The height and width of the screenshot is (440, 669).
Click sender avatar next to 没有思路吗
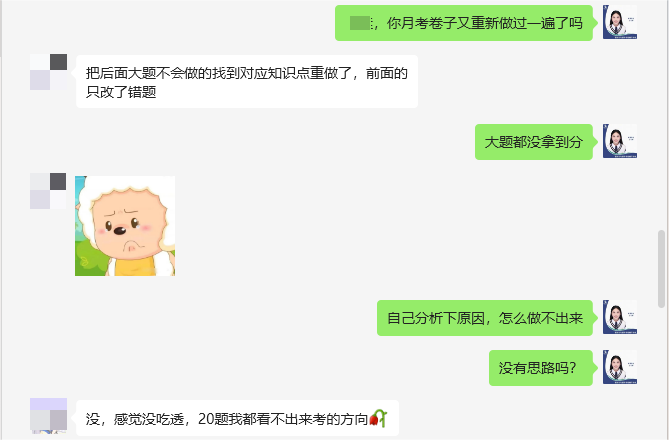coord(620,367)
